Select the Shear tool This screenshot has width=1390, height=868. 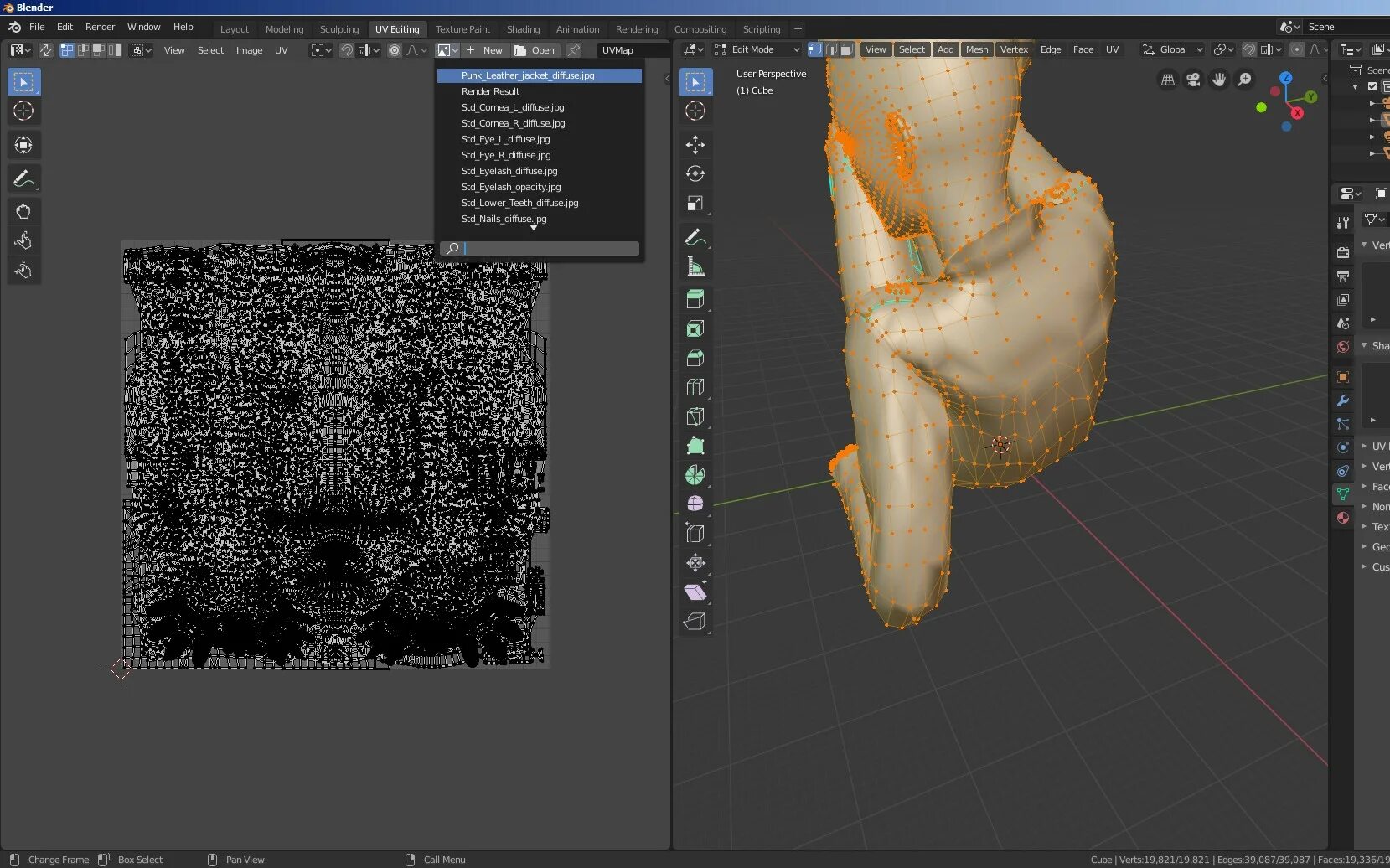[x=695, y=592]
